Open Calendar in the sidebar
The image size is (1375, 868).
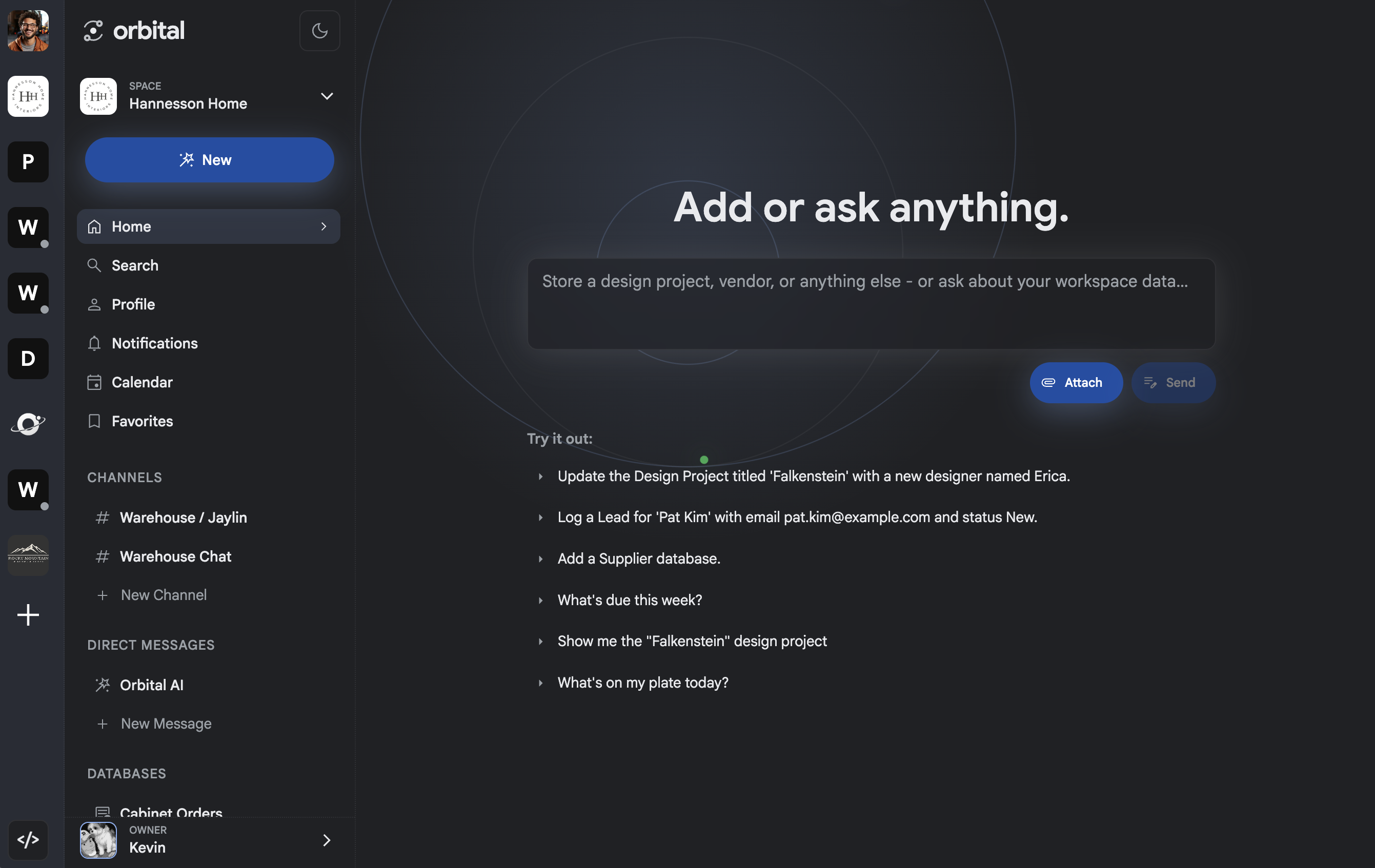pyautogui.click(x=209, y=382)
